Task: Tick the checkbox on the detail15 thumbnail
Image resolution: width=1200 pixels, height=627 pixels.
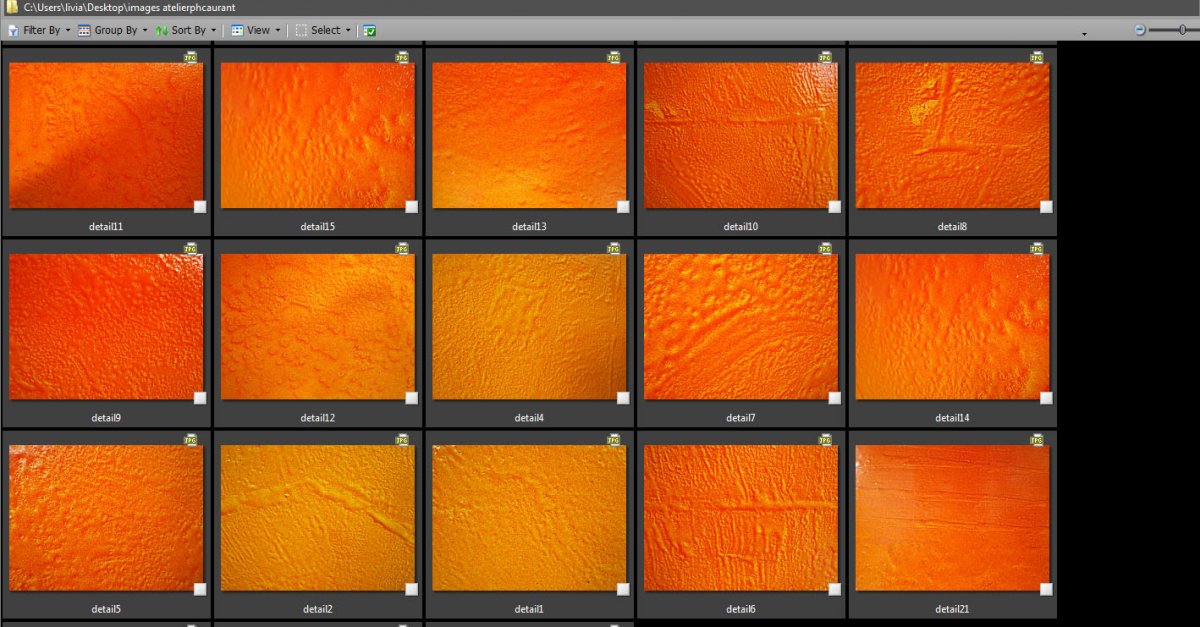Action: 412,207
